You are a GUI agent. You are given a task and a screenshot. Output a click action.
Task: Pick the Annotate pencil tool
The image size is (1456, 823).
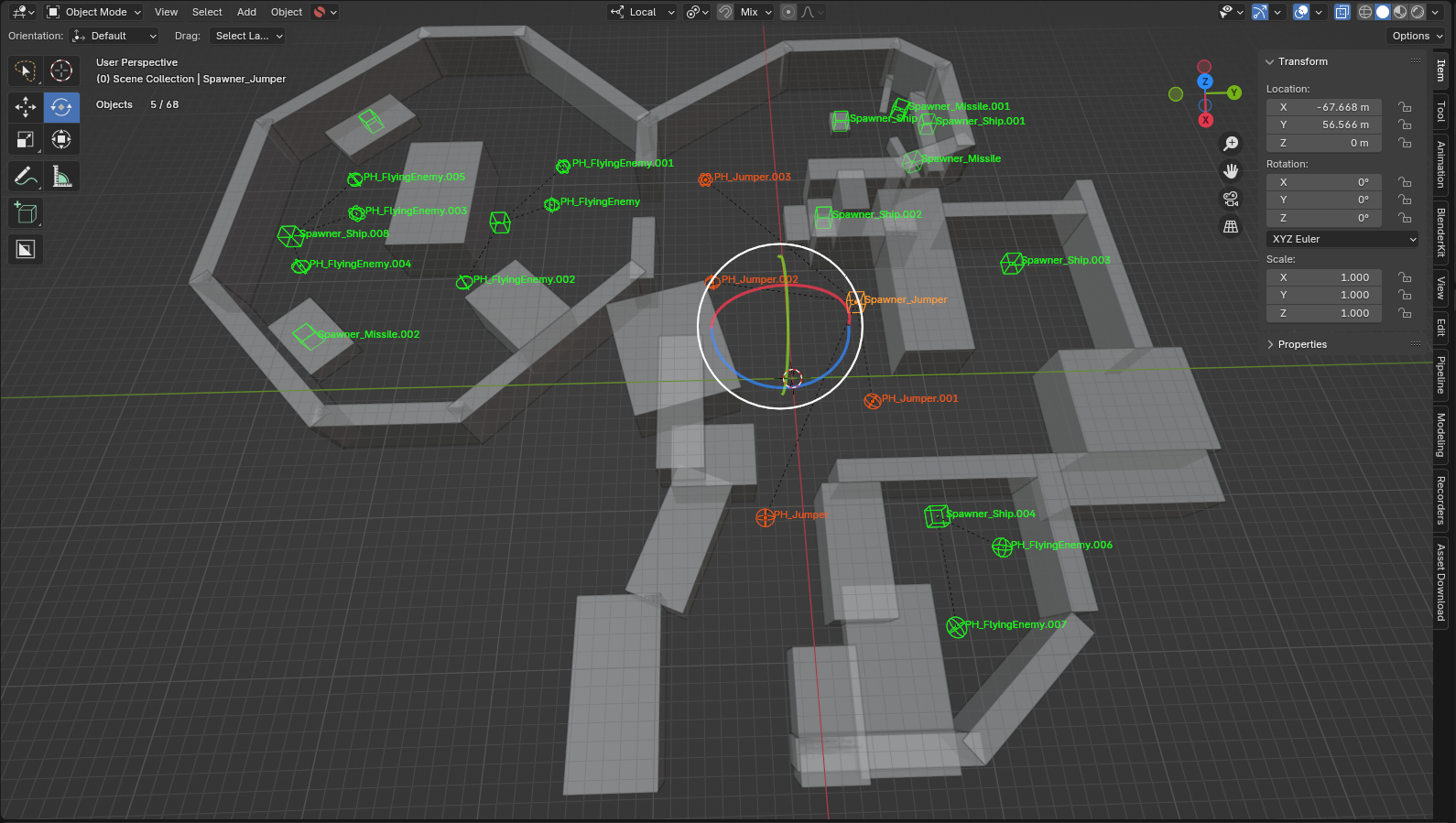tap(26, 176)
